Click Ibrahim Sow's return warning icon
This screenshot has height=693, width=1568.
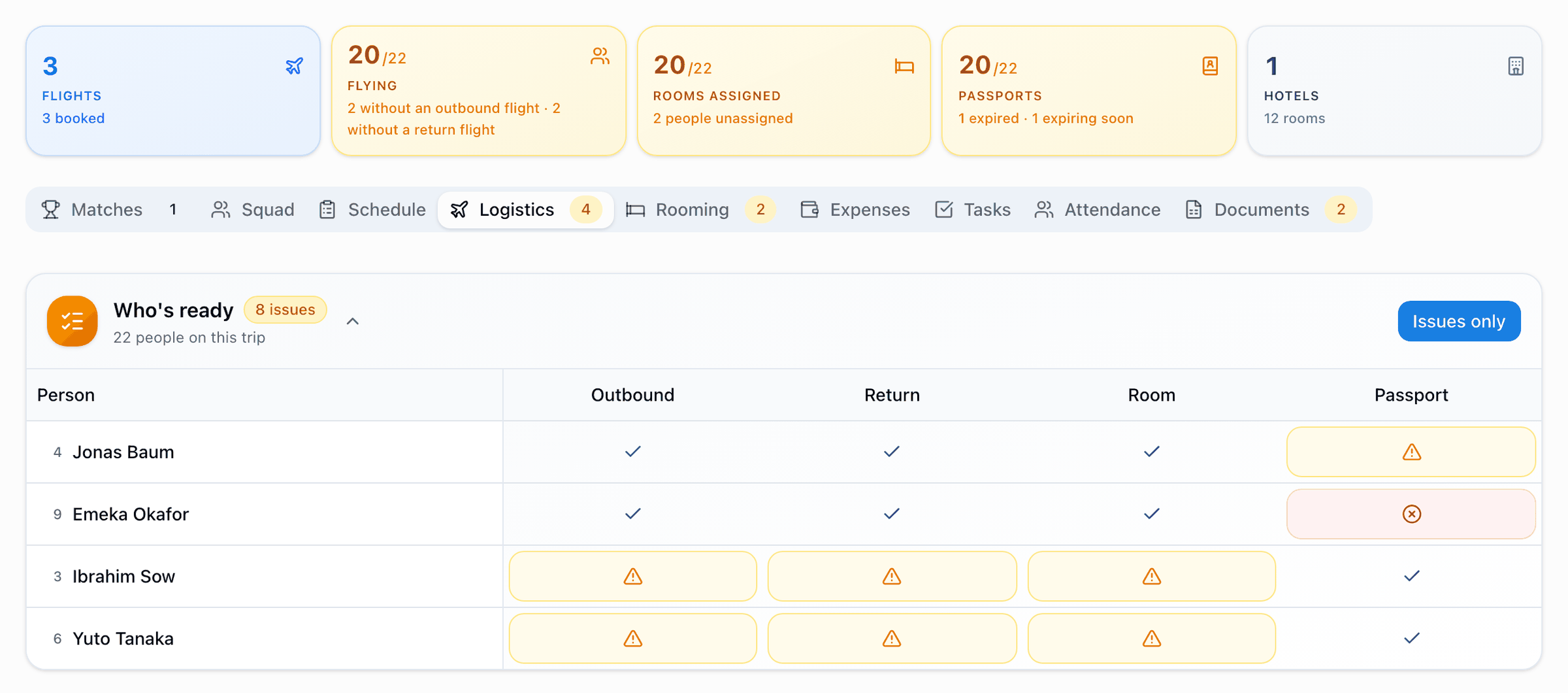[892, 576]
